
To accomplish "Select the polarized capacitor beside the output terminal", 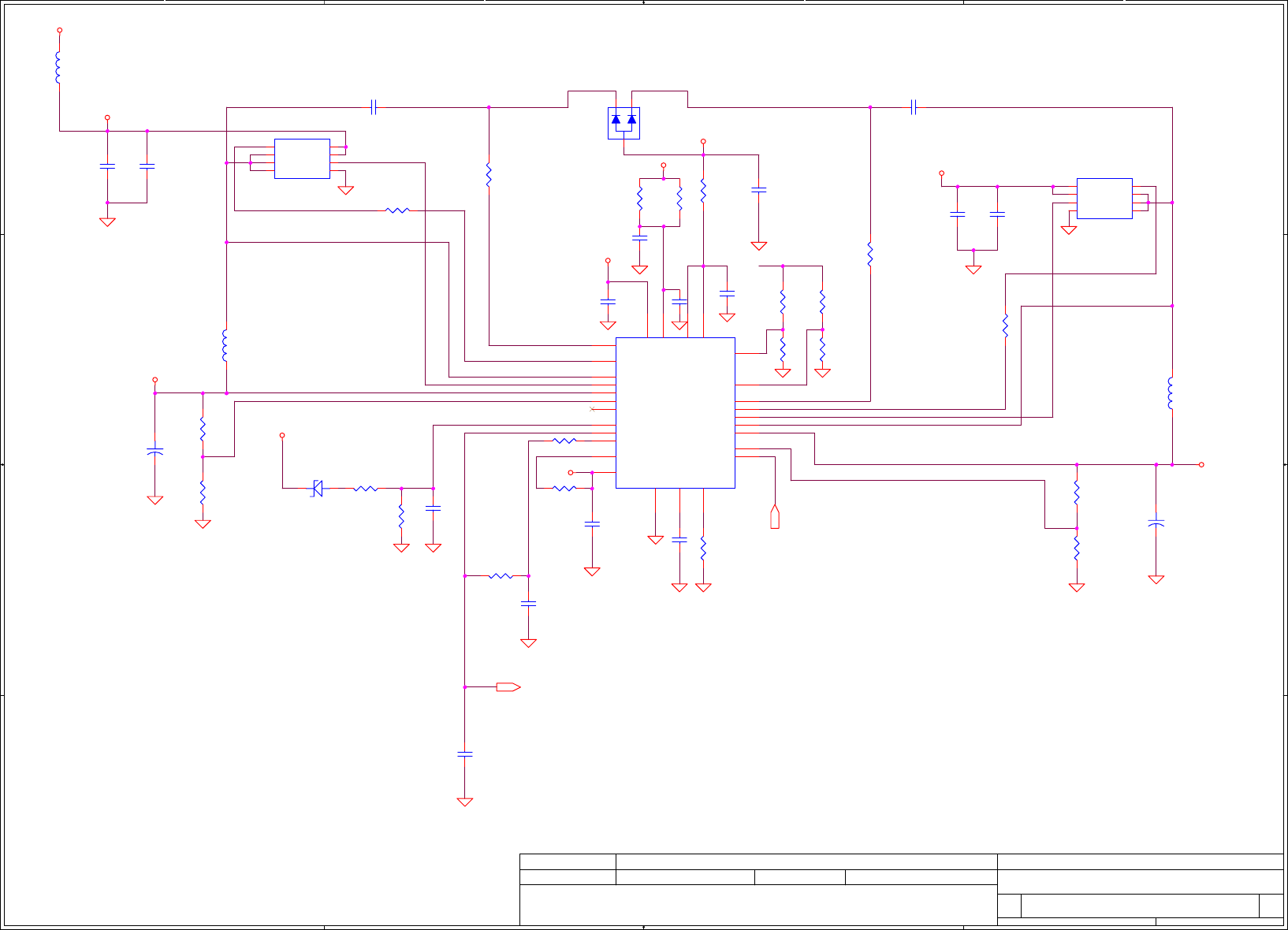I will (x=1156, y=523).
